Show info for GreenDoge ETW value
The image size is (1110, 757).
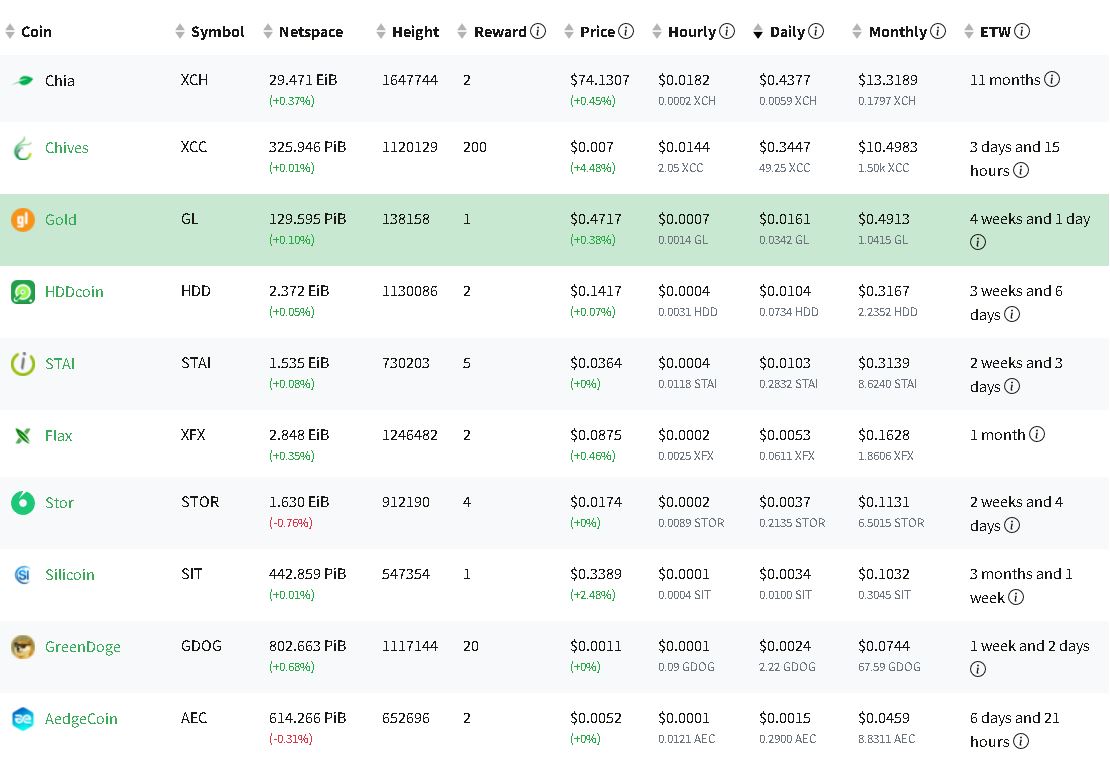point(978,669)
